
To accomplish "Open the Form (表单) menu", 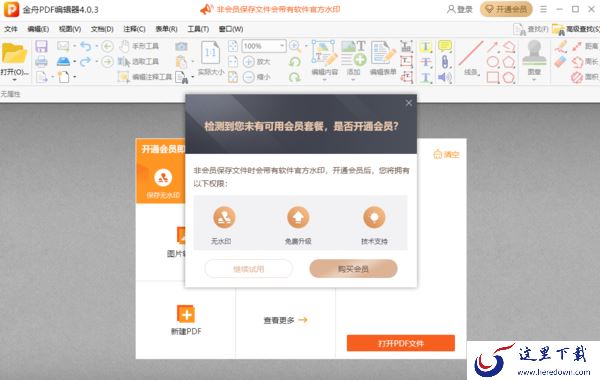I will tap(166, 29).
